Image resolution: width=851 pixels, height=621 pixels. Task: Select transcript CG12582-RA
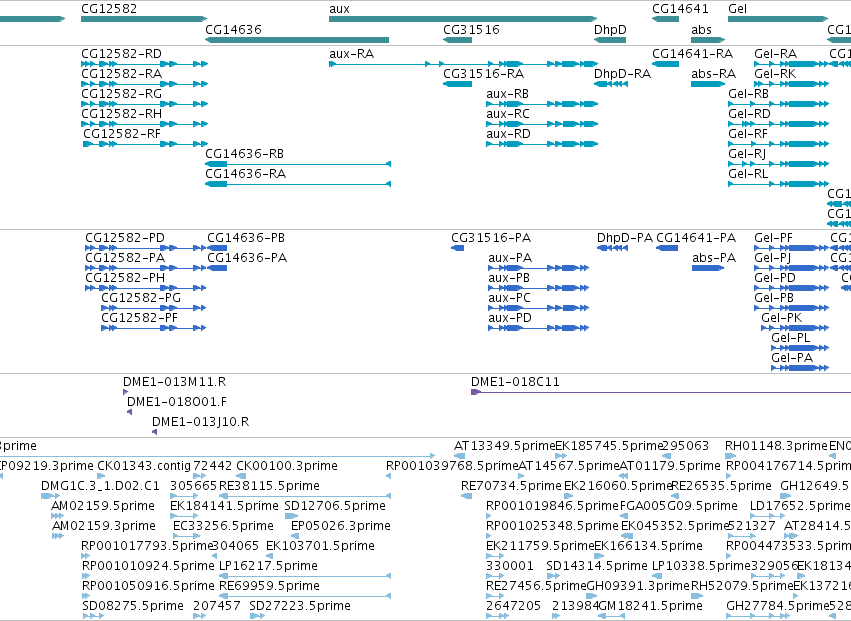pyautogui.click(x=122, y=74)
